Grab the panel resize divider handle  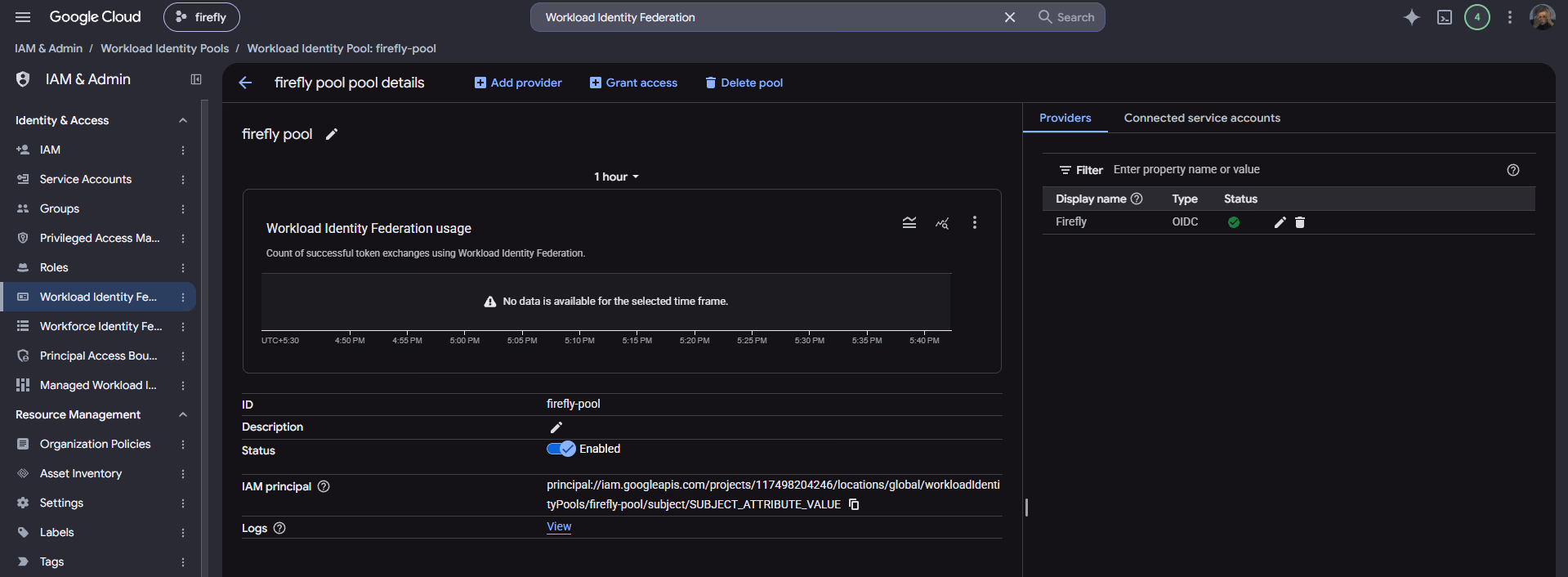pos(1026,508)
